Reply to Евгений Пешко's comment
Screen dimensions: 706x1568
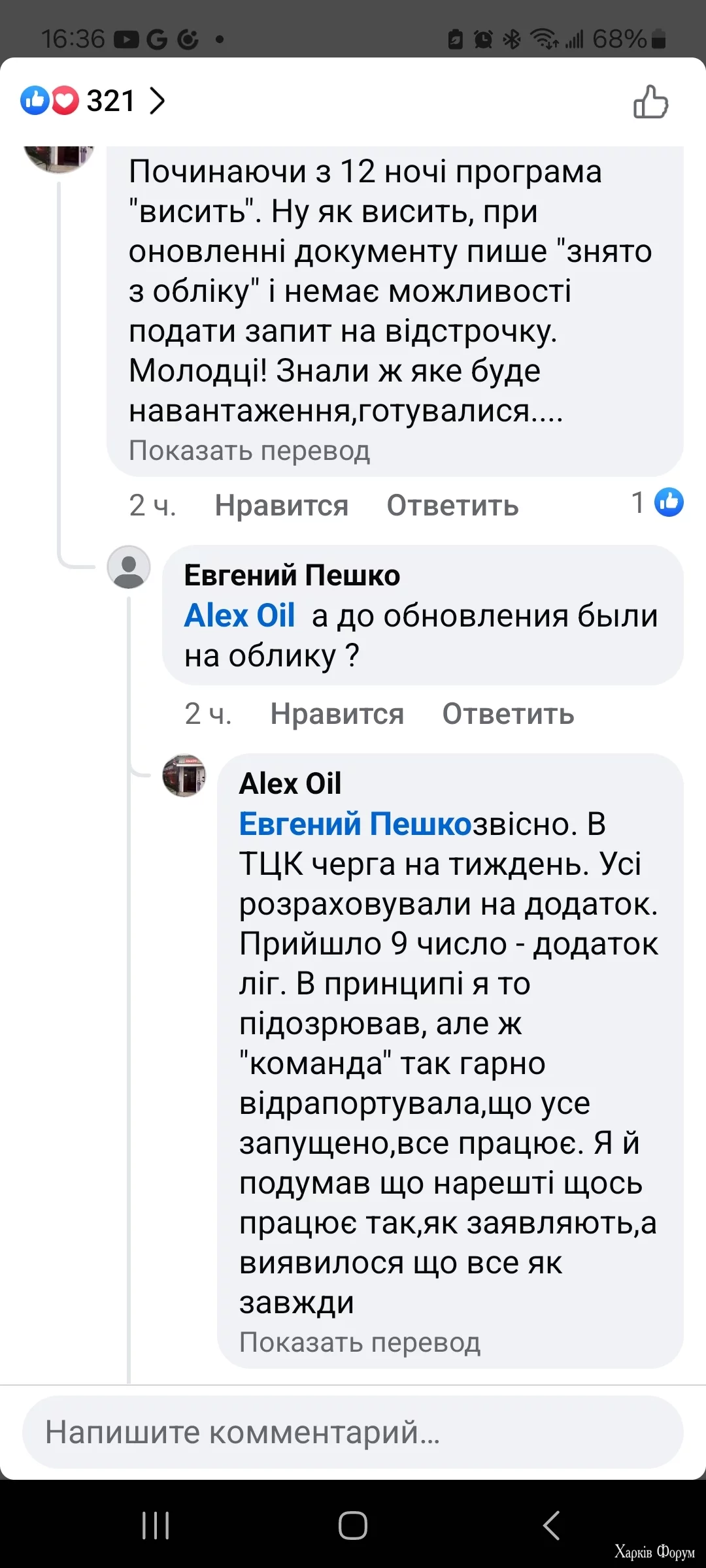[x=508, y=714]
